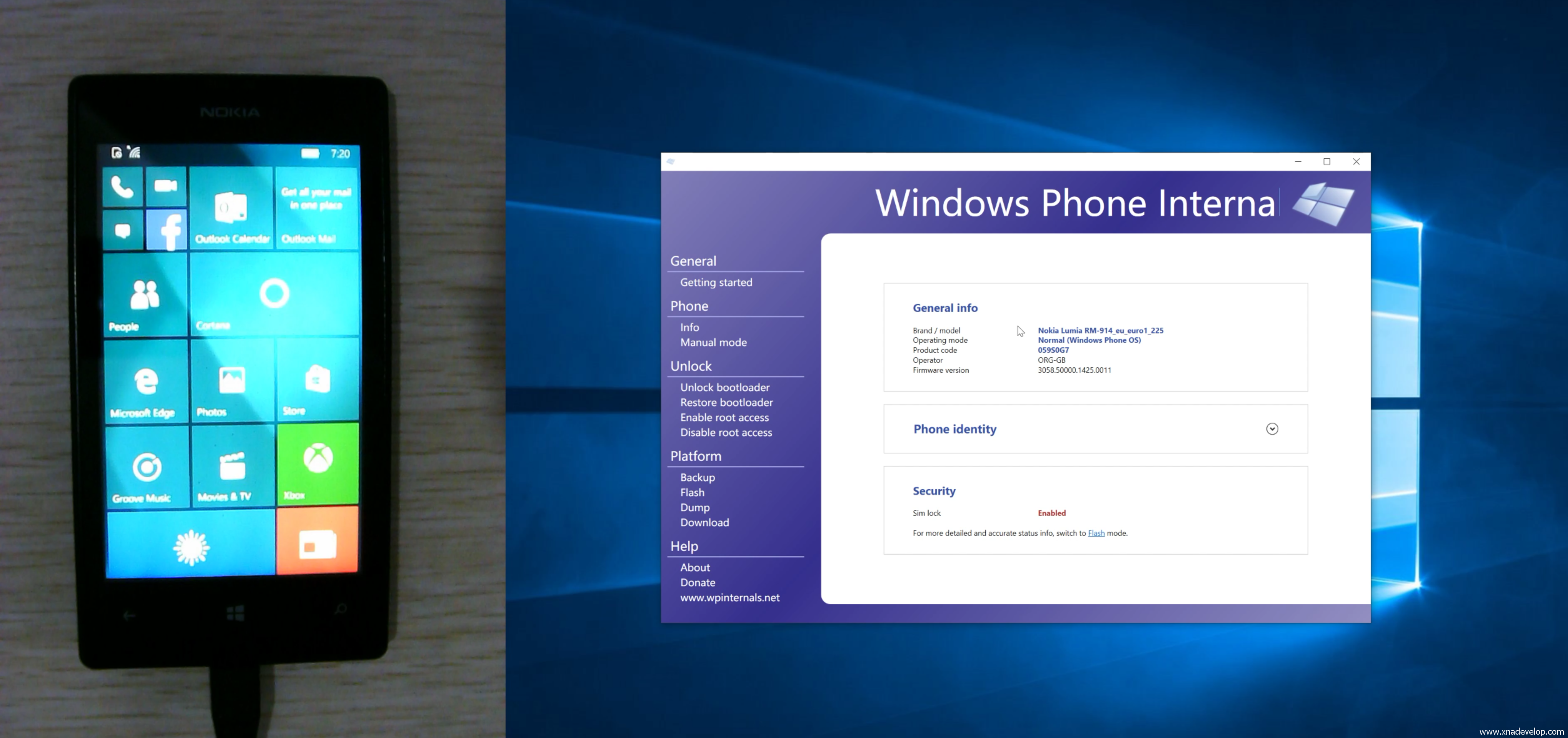Select Flash under Platform
This screenshot has height=738, width=1568.
click(692, 492)
